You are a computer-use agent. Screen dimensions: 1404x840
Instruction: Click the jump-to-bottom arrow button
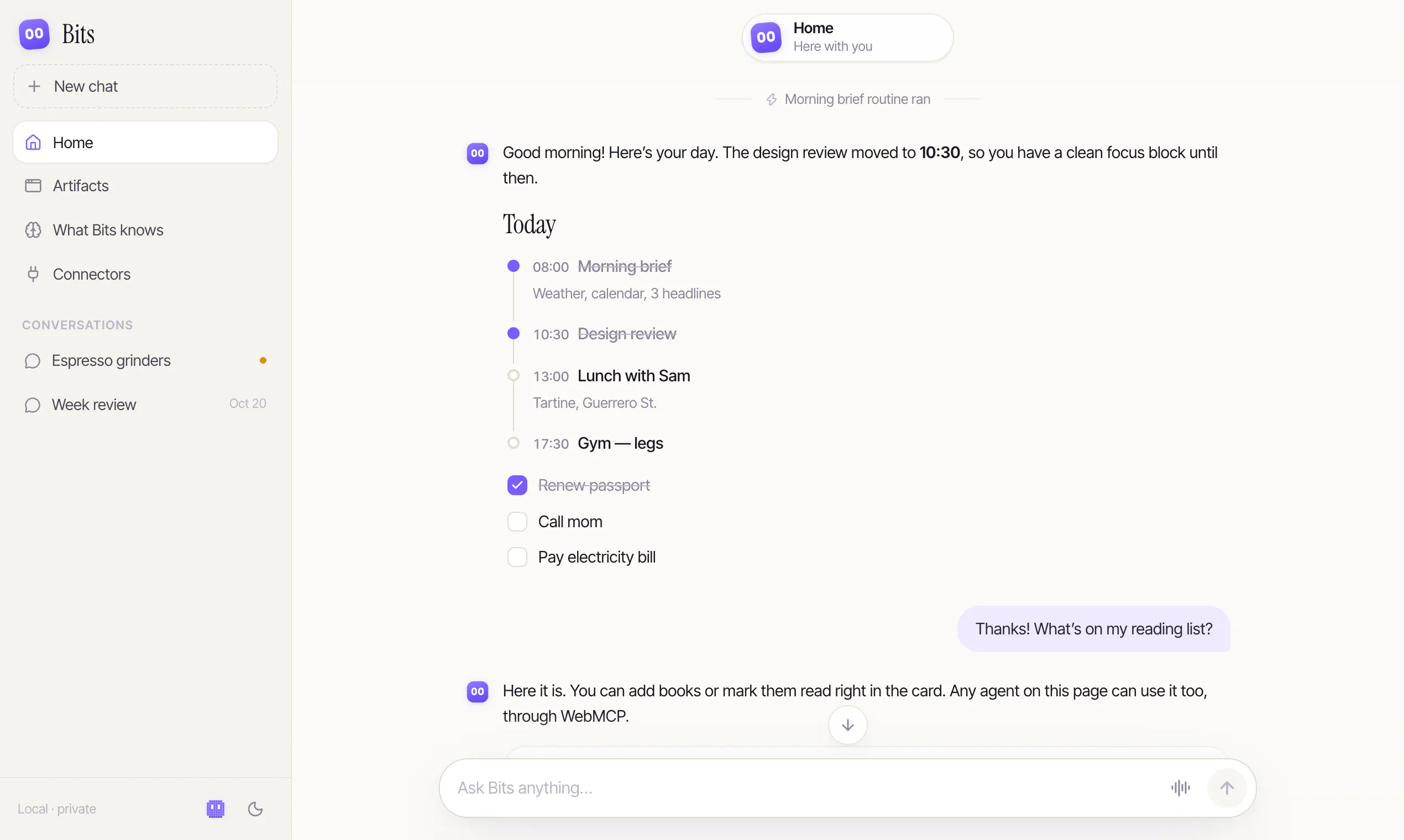pyautogui.click(x=847, y=725)
